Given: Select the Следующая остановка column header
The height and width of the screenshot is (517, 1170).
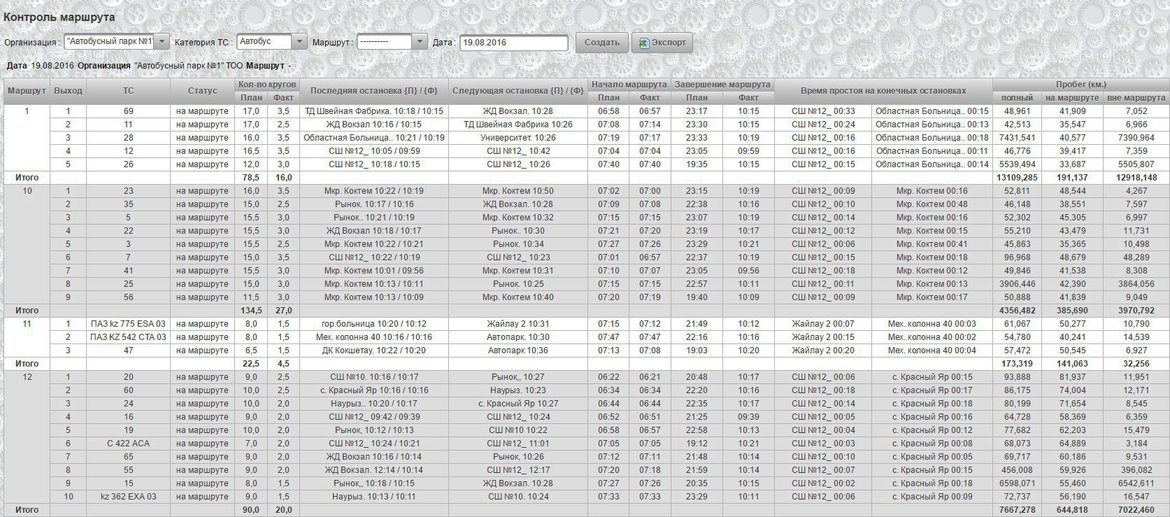Looking at the screenshot, I should pos(517,91).
